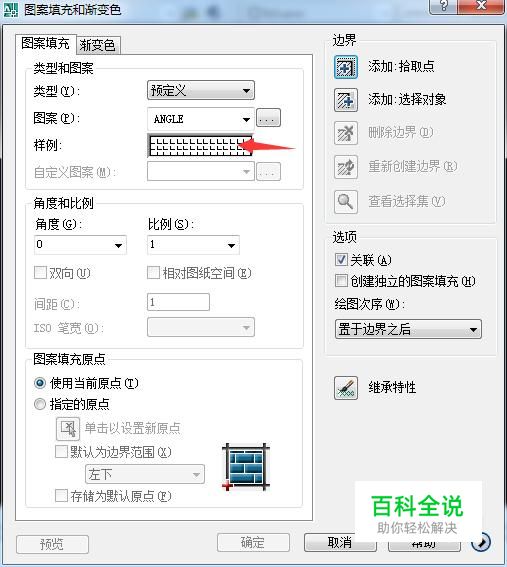Click the View Selections magnifier icon
This screenshot has height=567, width=507.
346,201
